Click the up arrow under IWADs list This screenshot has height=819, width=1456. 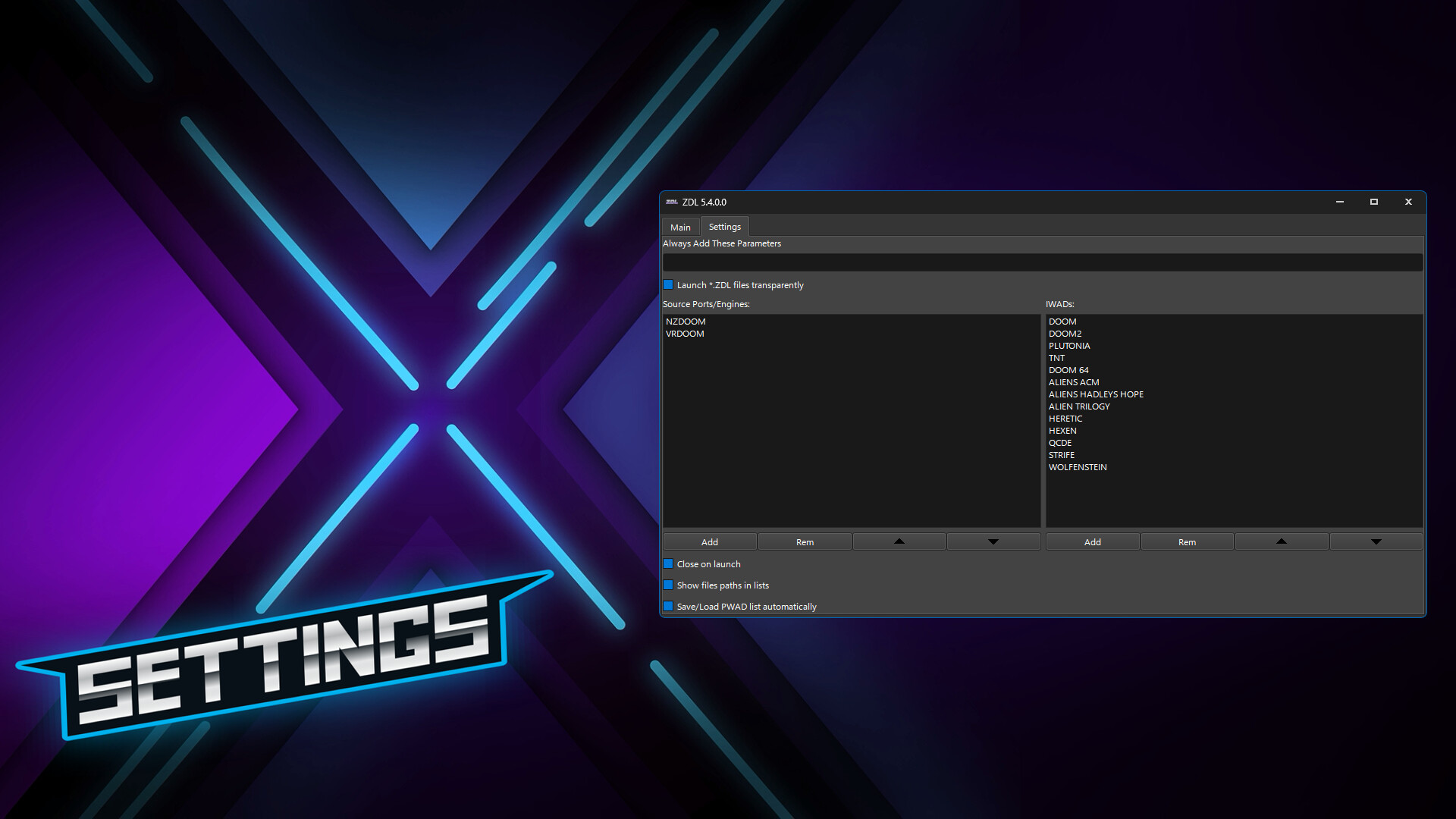[1281, 541]
